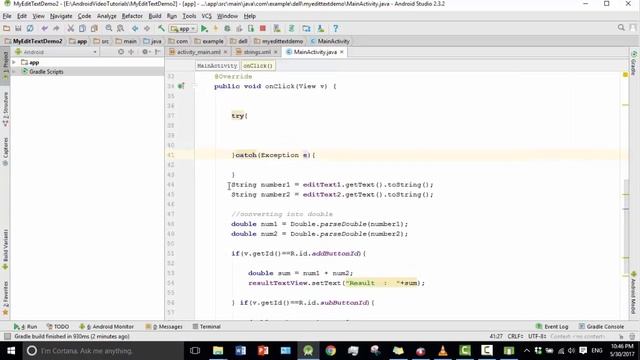Open the TODO tool window button
This screenshot has height=360, width=640.
58,327
